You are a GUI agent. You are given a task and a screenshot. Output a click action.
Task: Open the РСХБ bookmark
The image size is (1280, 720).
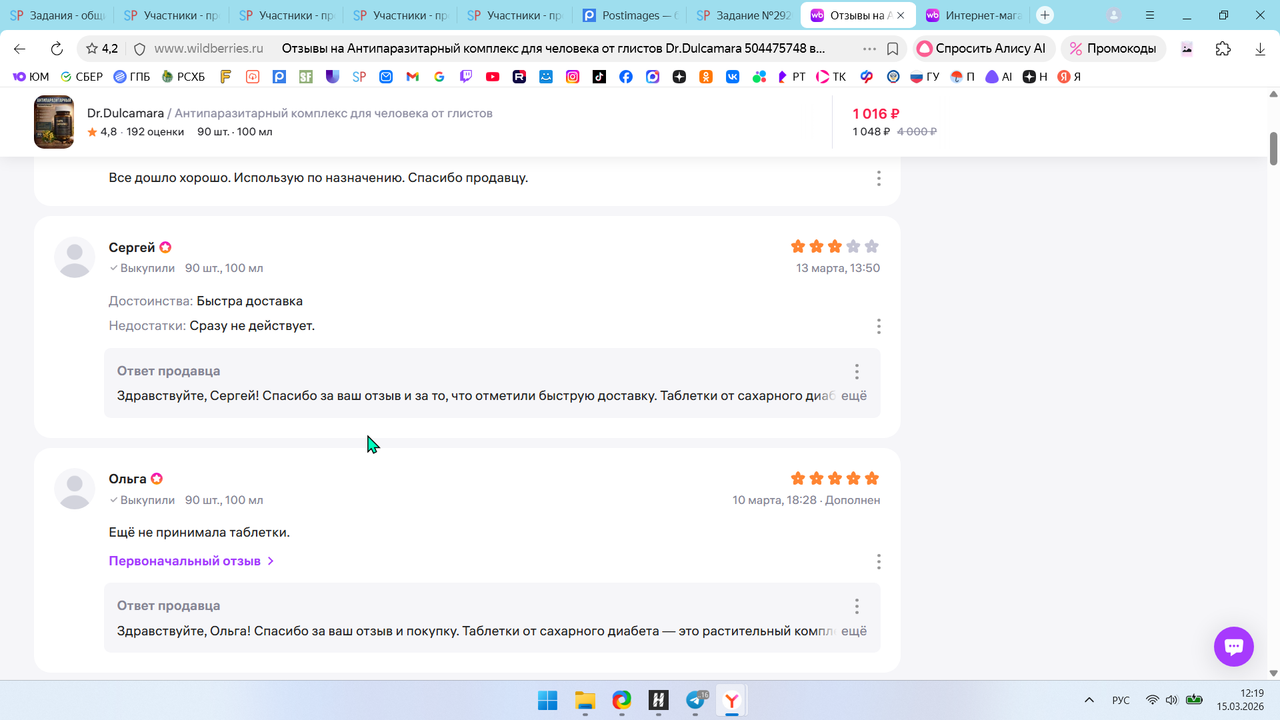coord(183,76)
